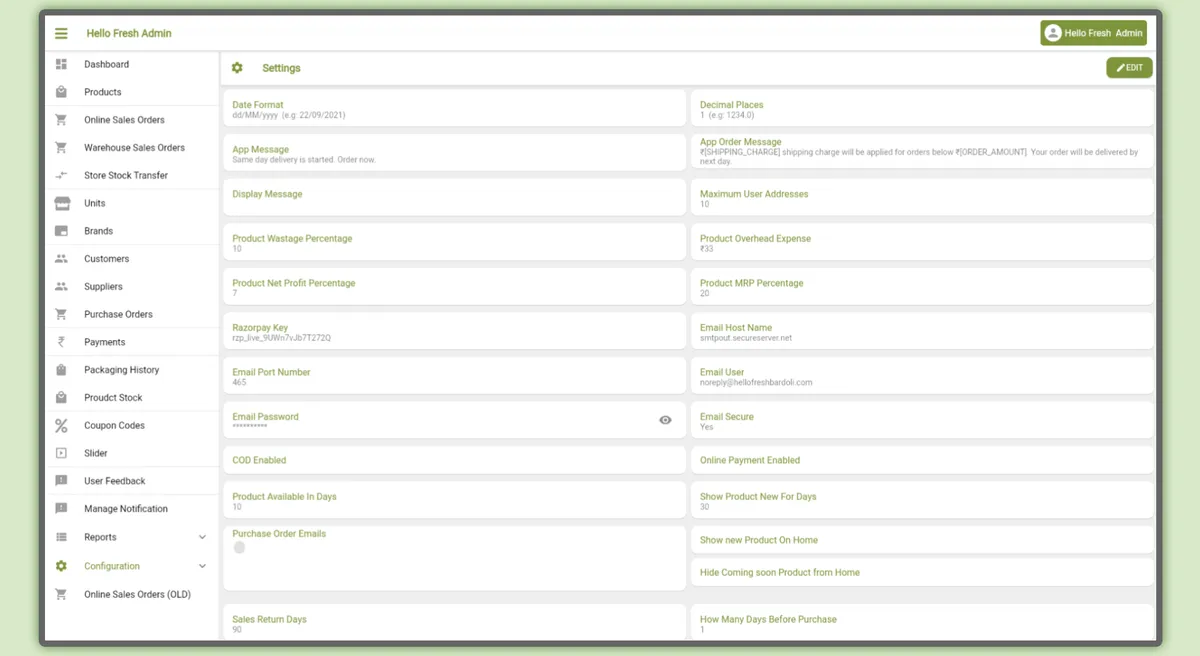Click Product Available In Days setting
Image resolution: width=1200 pixels, height=656 pixels.
454,501
